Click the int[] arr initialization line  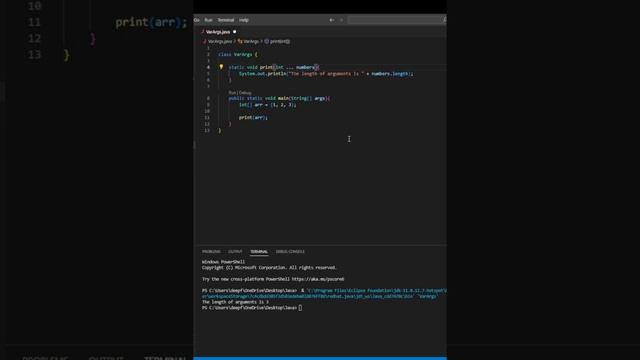pos(267,105)
